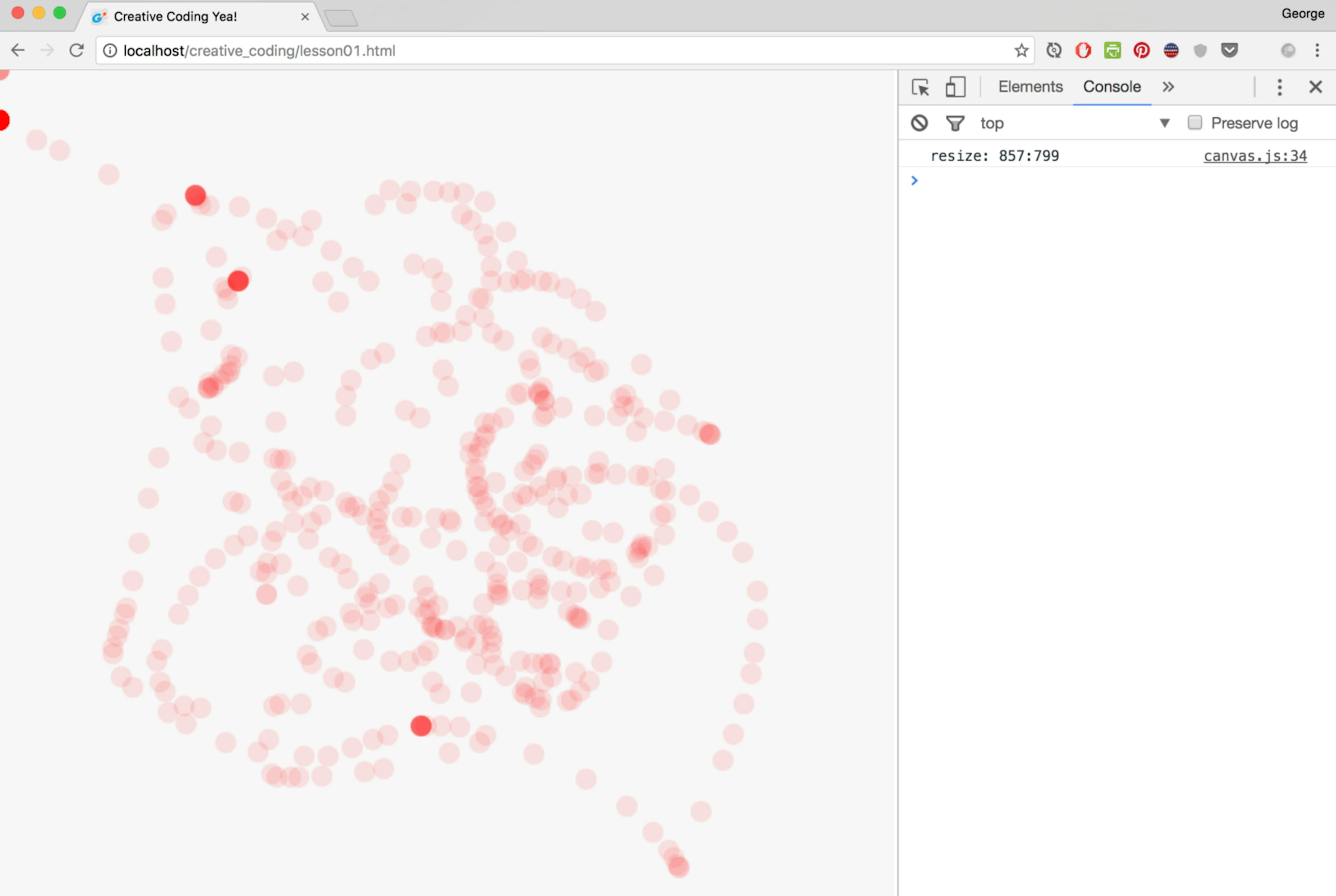This screenshot has height=896, width=1336.
Task: Open the Pocket extension icon
Action: tap(1229, 51)
